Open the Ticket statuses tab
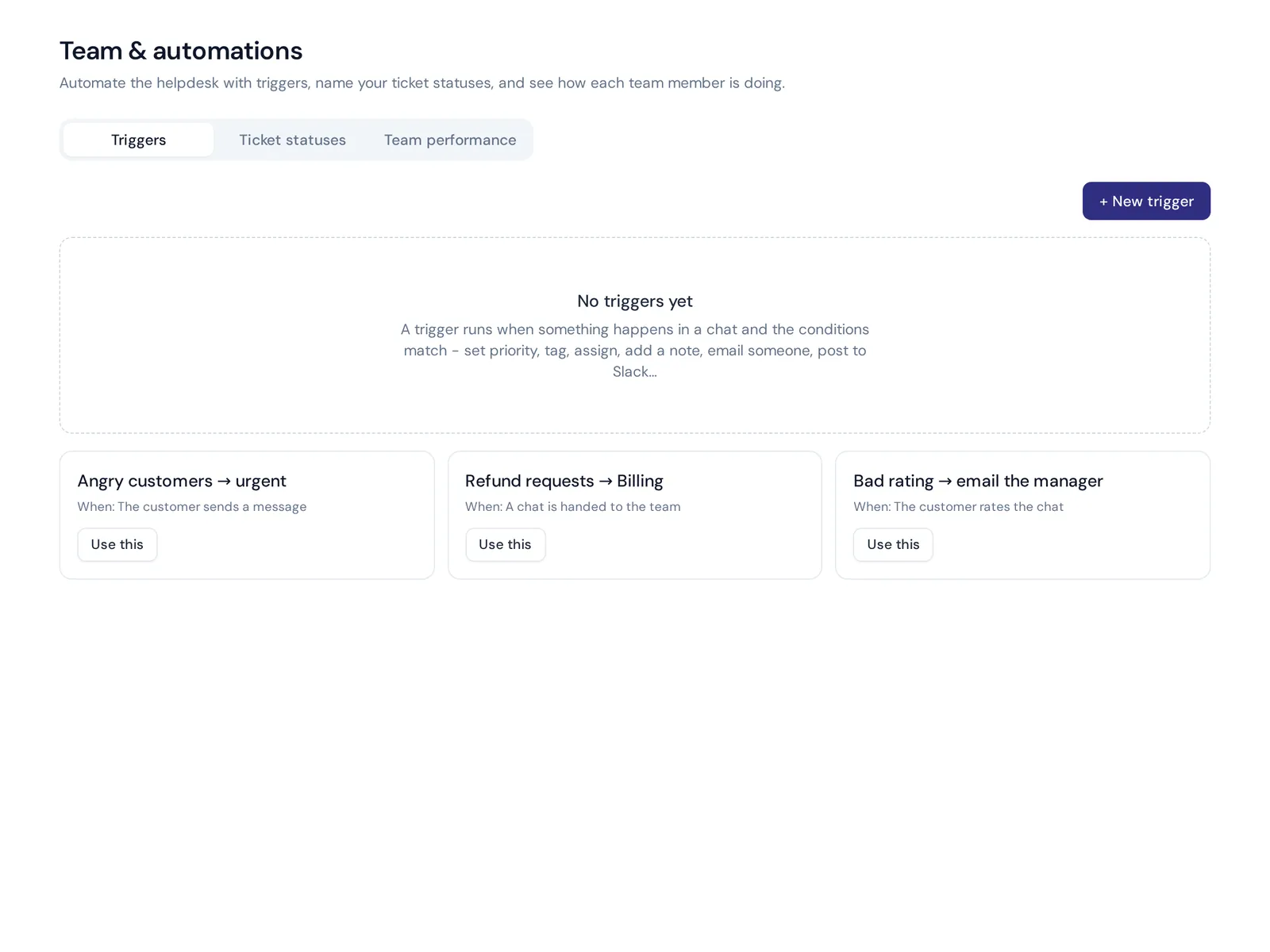 point(292,140)
